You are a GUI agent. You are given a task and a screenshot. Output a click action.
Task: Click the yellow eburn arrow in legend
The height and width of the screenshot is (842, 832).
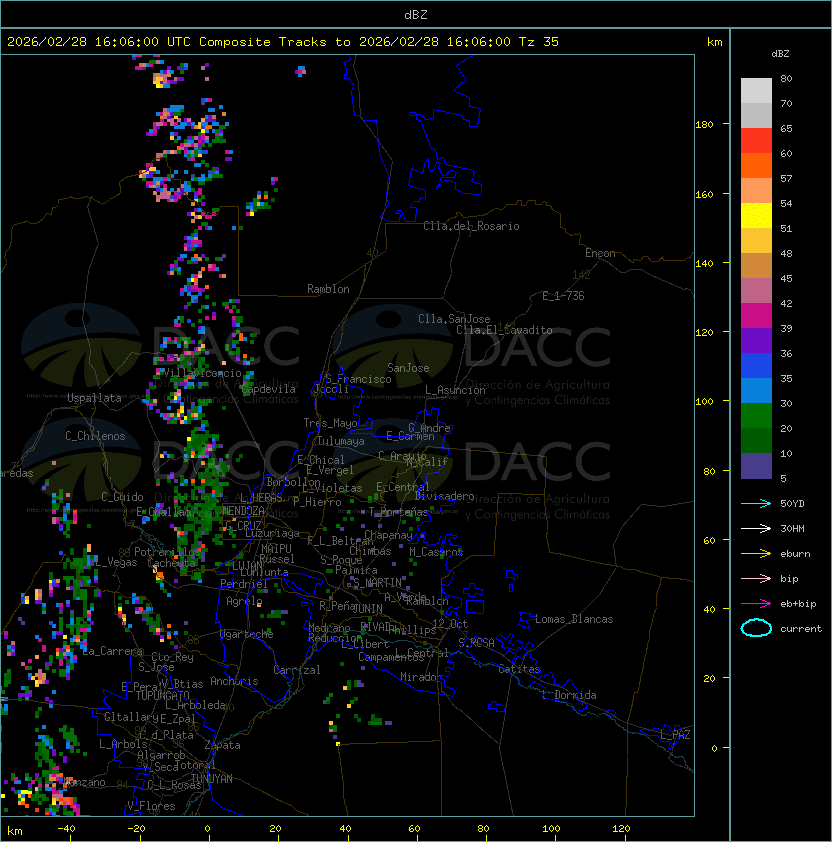coord(756,554)
